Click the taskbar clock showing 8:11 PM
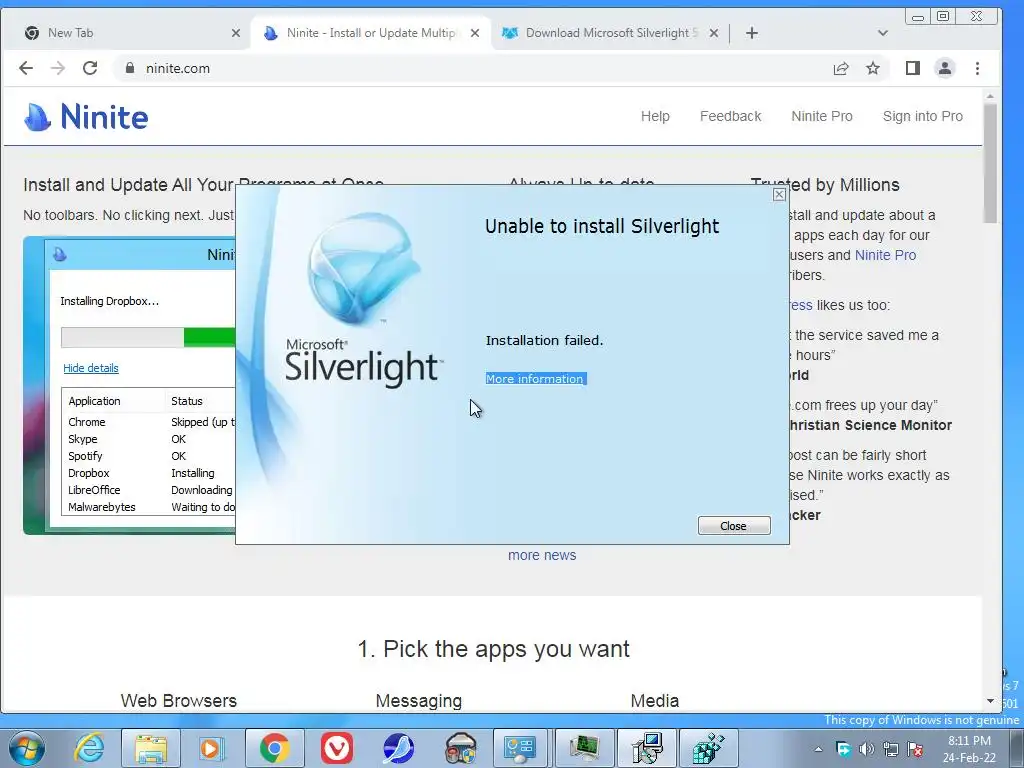This screenshot has width=1024, height=768. pos(970,749)
